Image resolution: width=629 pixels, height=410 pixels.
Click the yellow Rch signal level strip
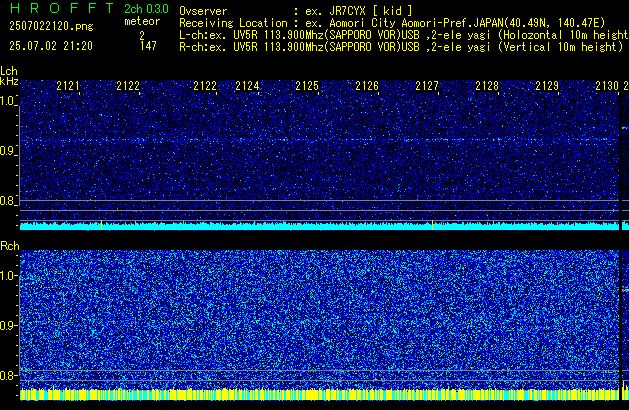(x=319, y=395)
